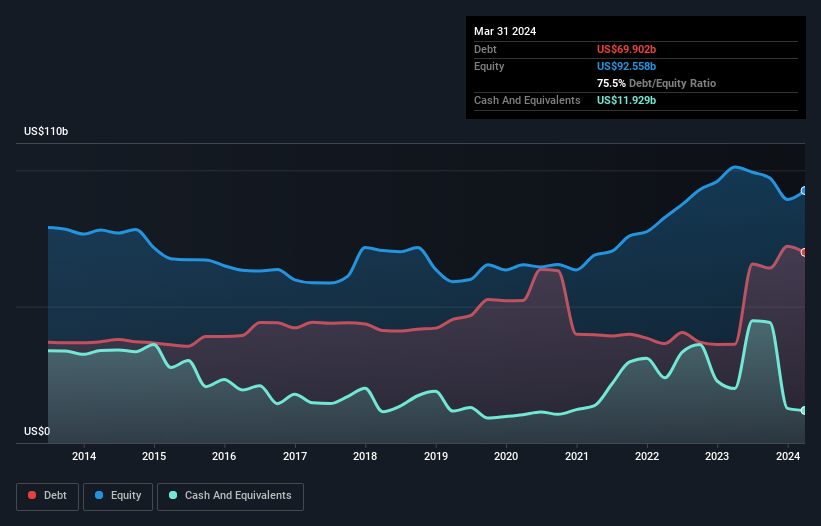Click the 2014 x-axis label
This screenshot has height=526, width=821.
(84, 456)
